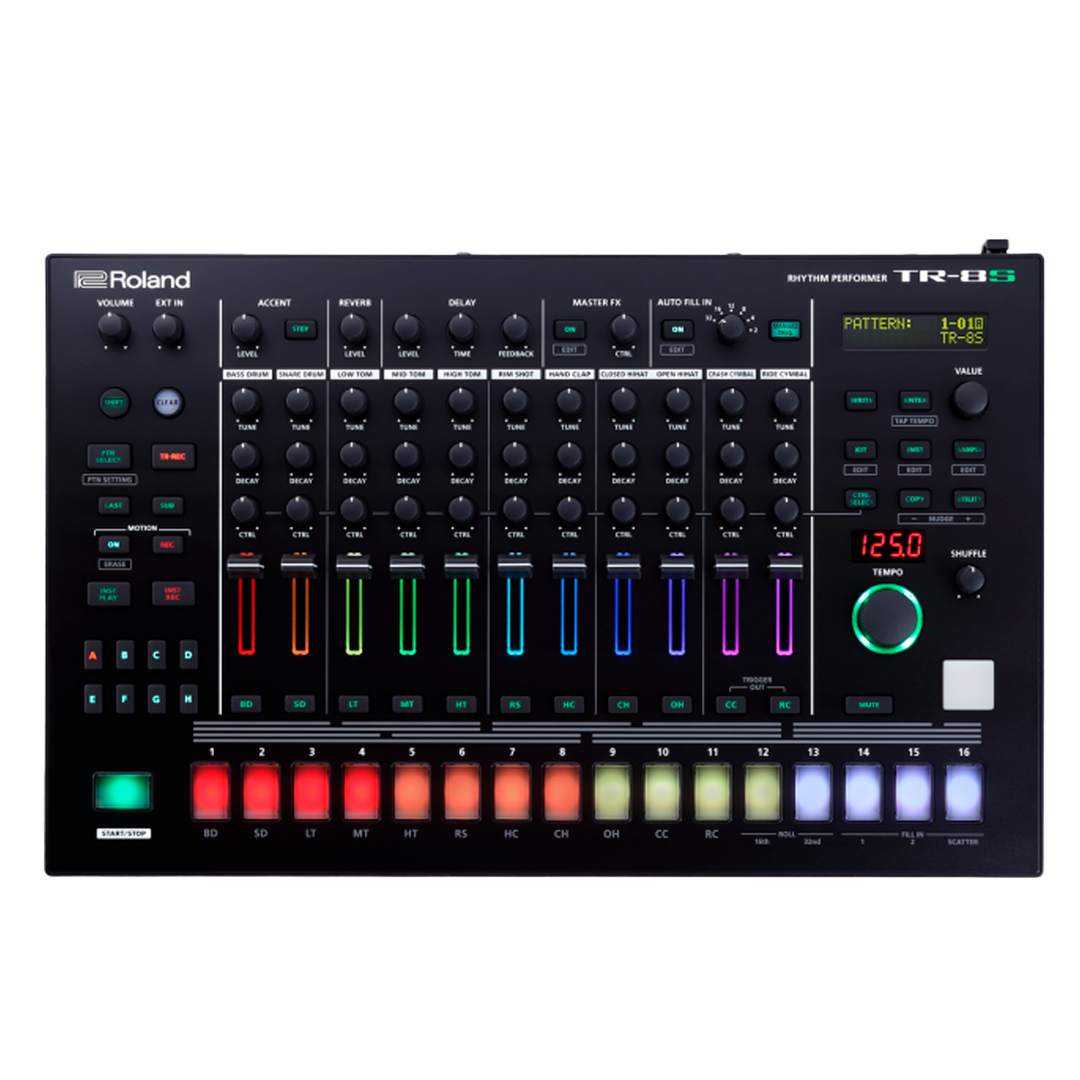Open the UTILITY button

(x=968, y=499)
